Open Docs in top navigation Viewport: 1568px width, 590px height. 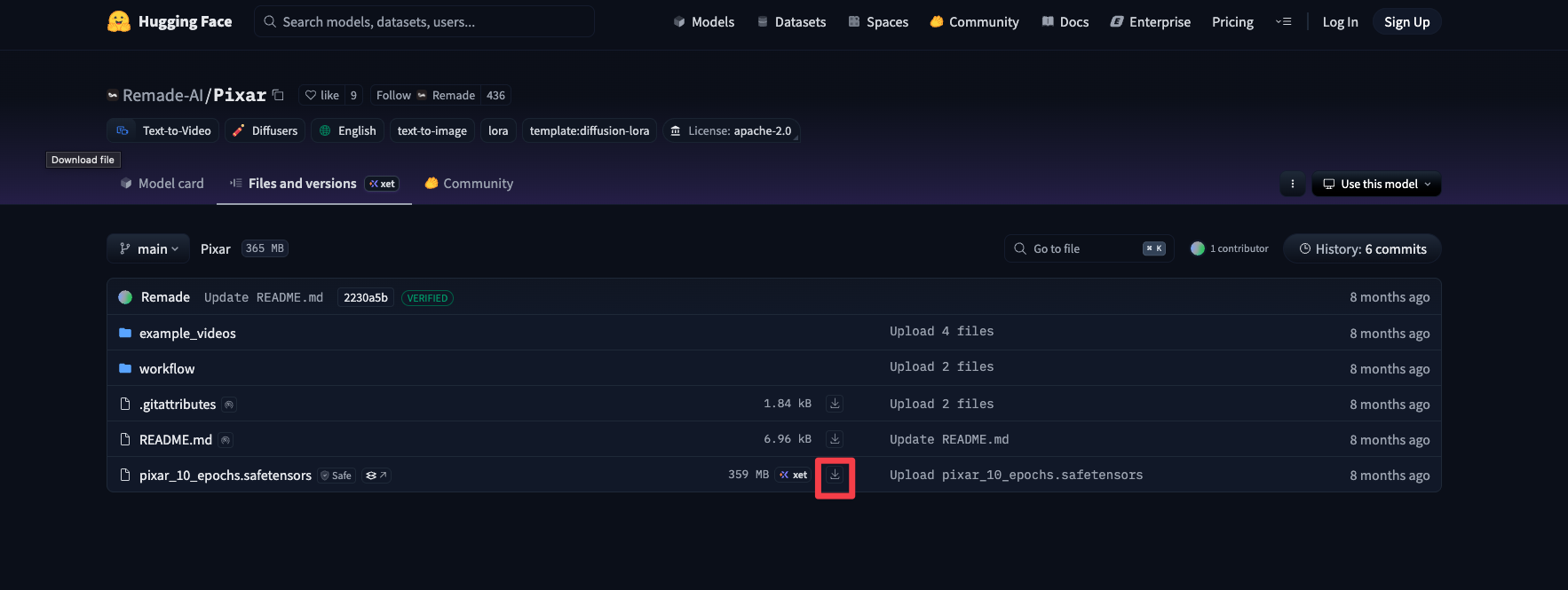click(1065, 21)
